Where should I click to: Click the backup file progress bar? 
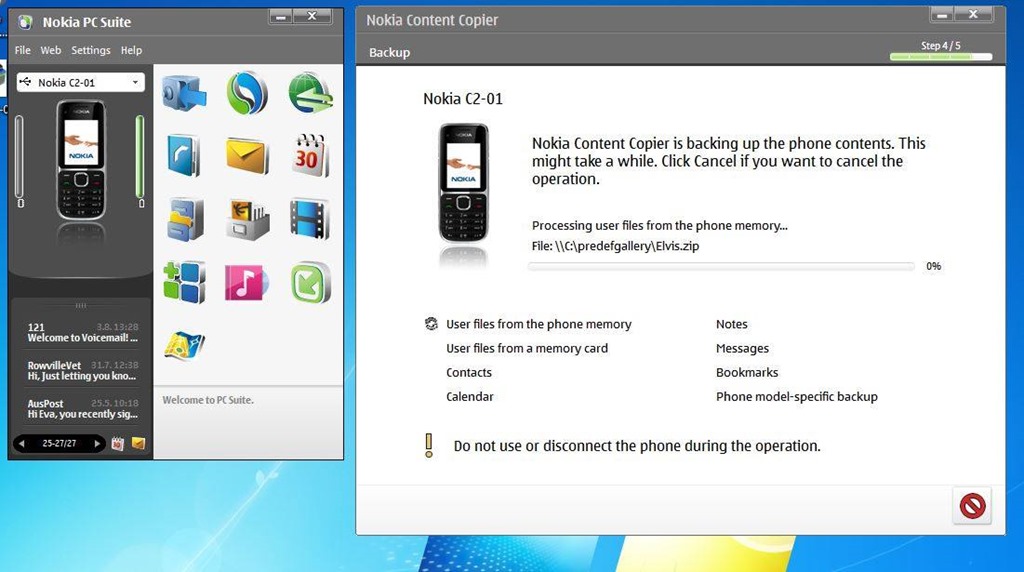(720, 267)
